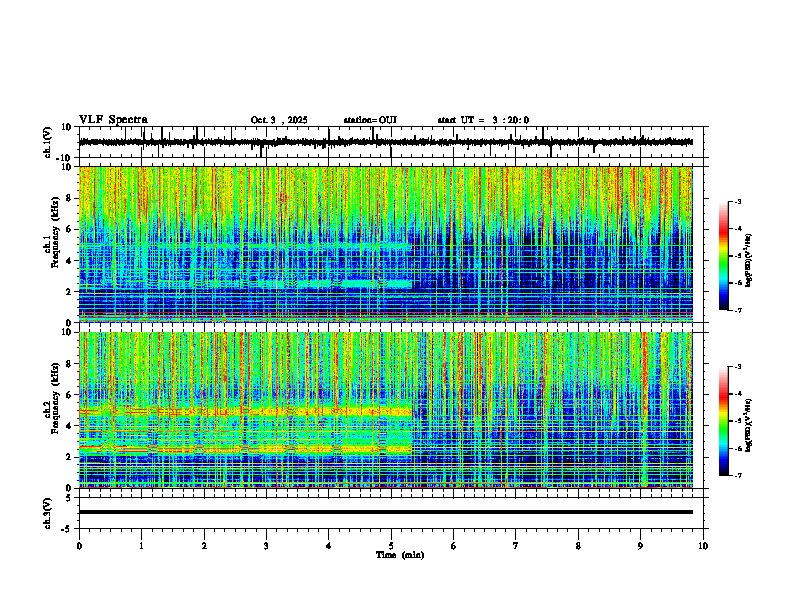The width and height of the screenshot is (792, 612).
Task: Click the ch.1 voltage waveform trace
Action: point(385,142)
